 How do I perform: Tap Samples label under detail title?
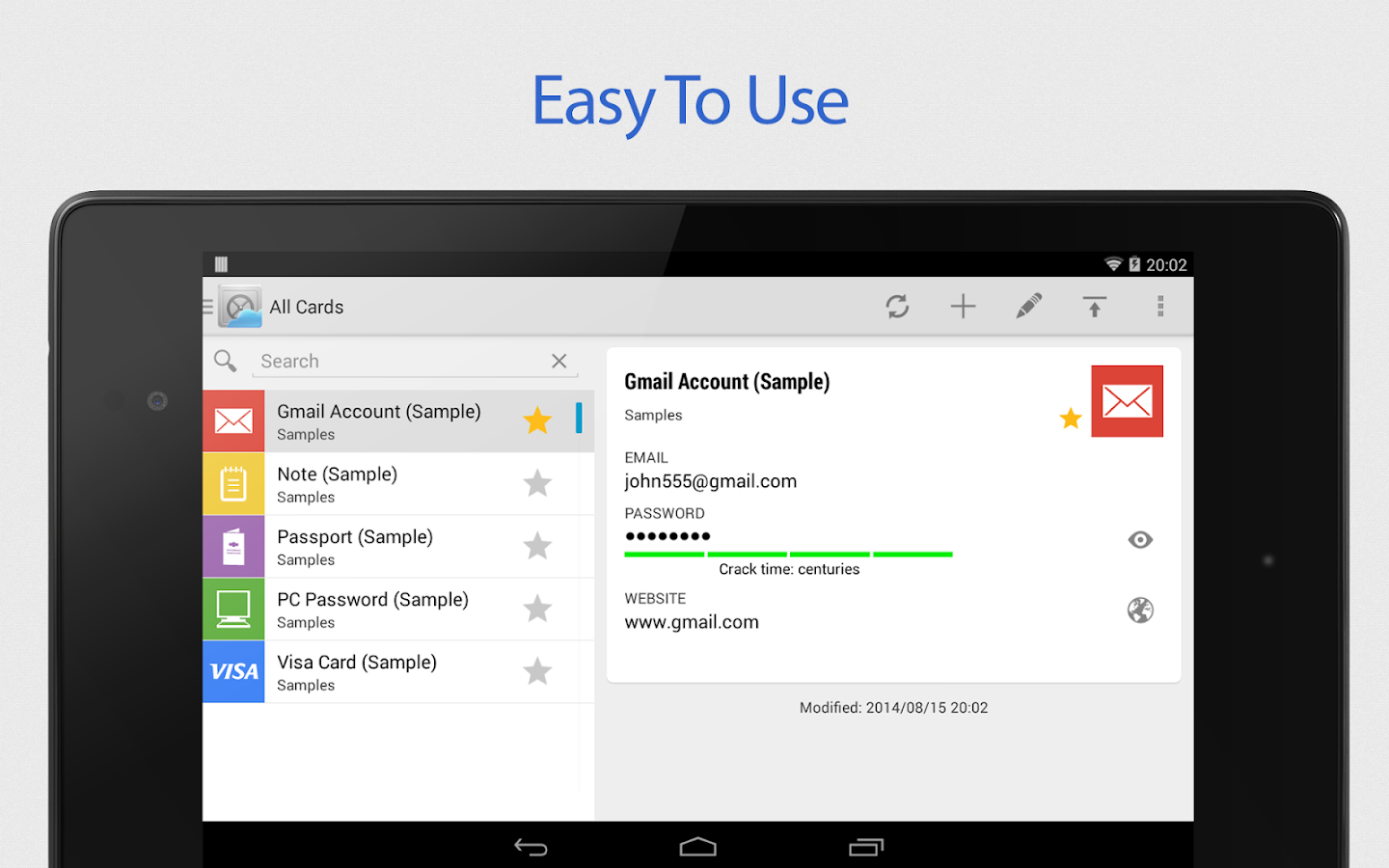pyautogui.click(x=653, y=416)
